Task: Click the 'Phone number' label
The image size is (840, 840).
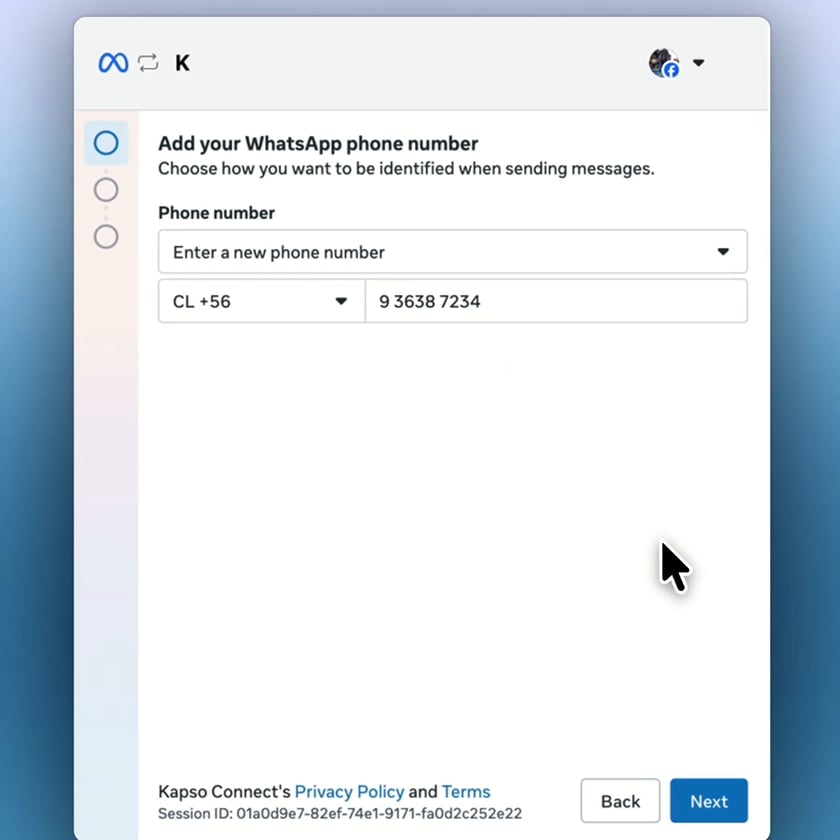Action: (216, 213)
